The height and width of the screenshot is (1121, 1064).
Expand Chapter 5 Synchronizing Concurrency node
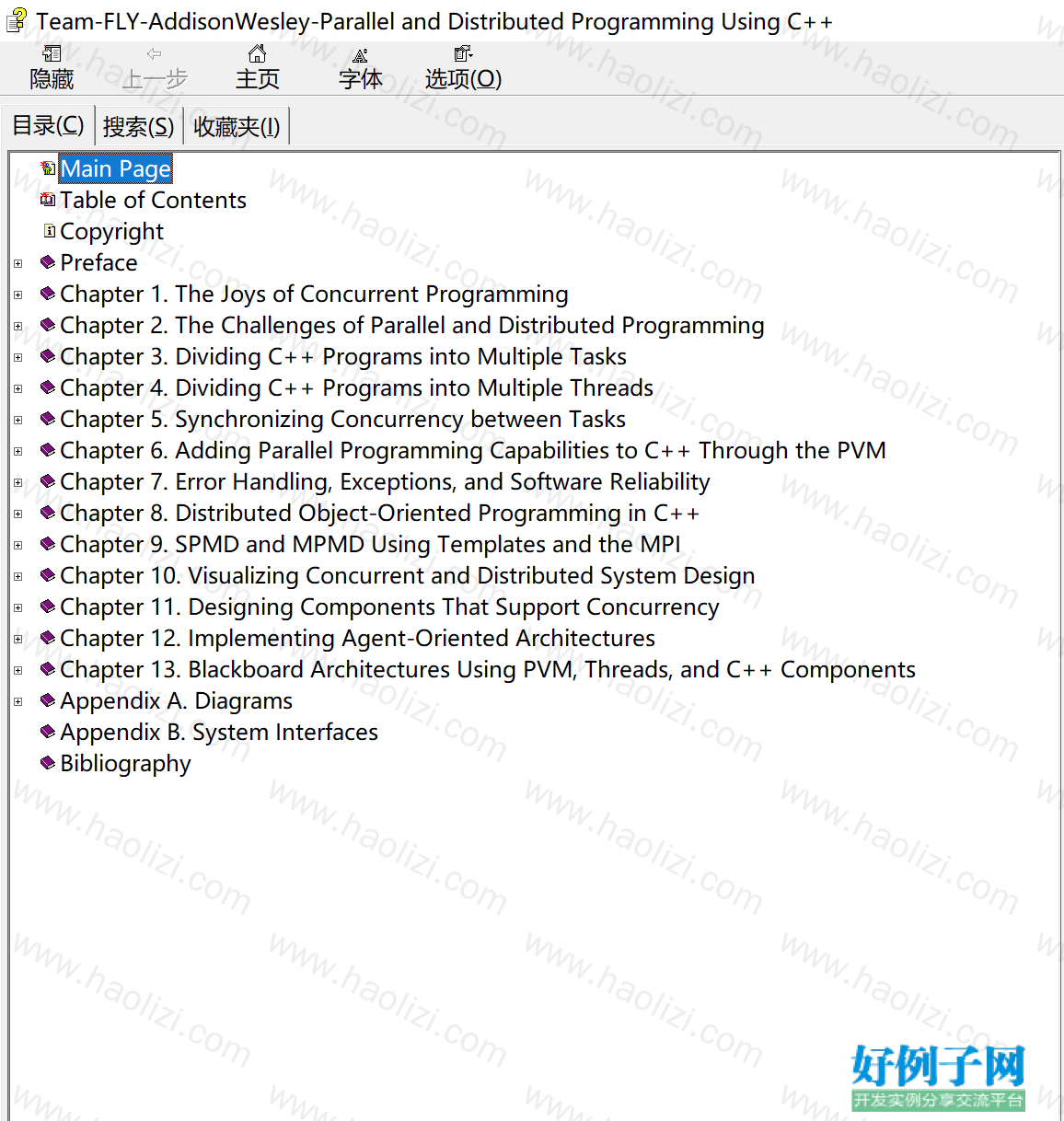point(17,421)
